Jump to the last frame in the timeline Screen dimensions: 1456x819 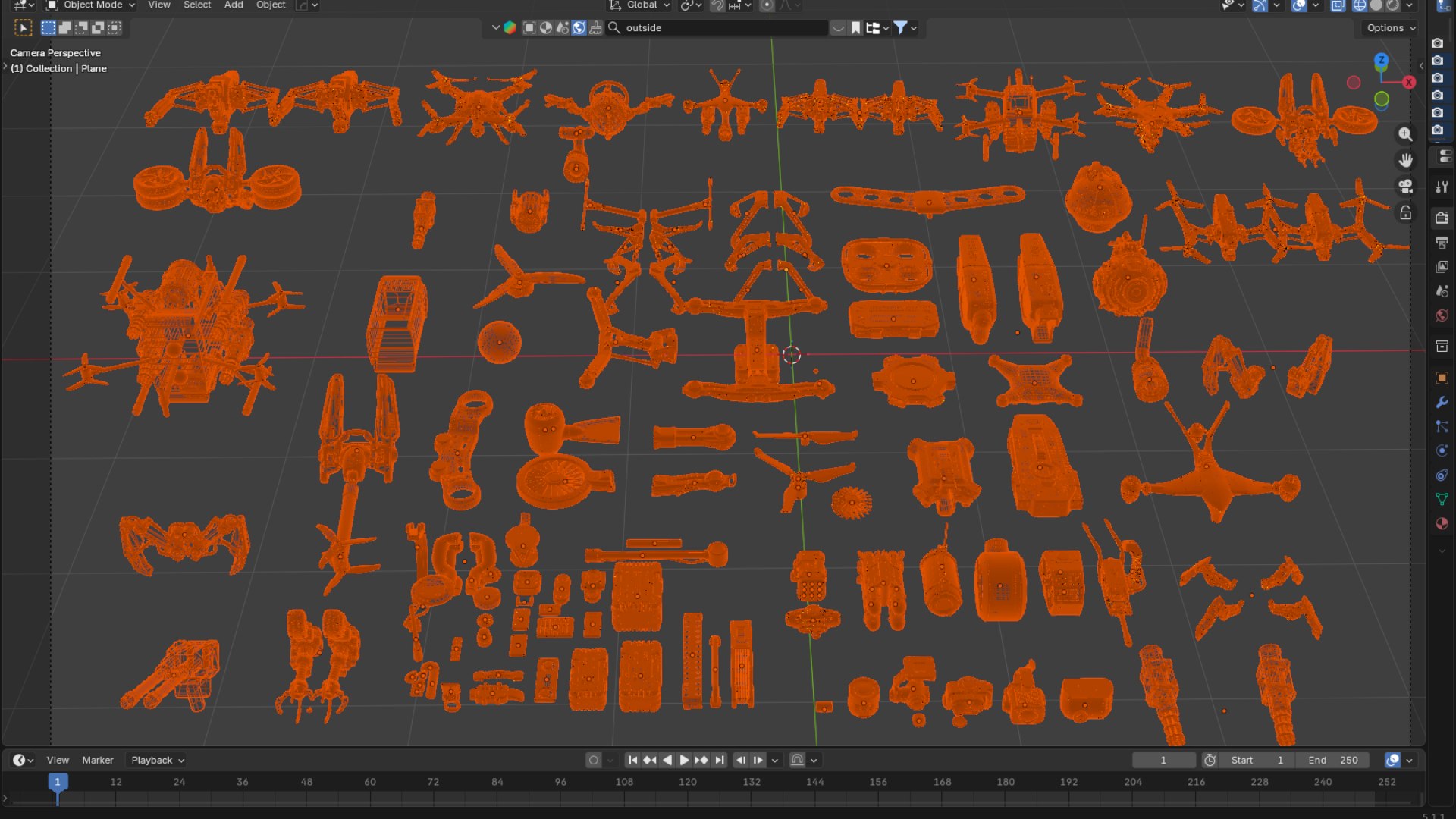(719, 760)
